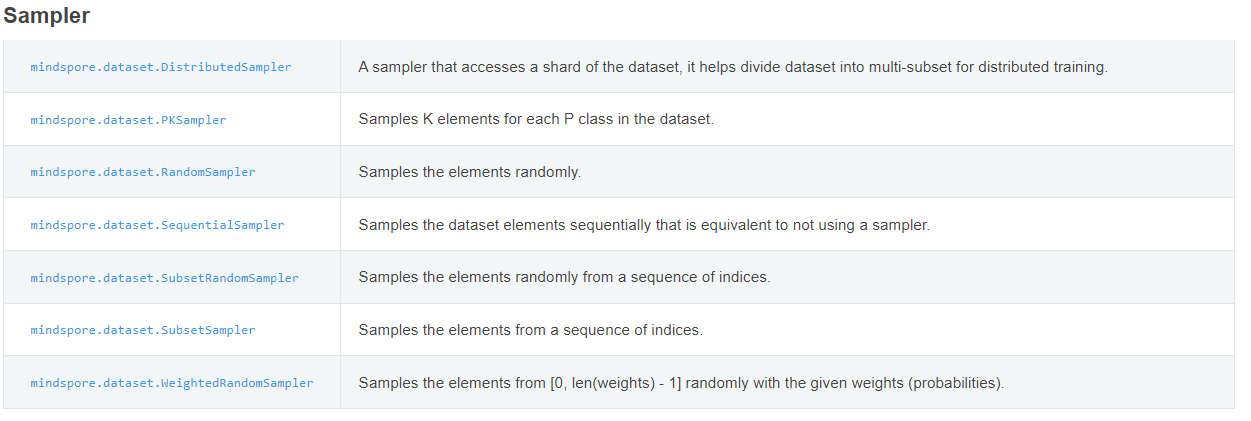Image resolution: width=1251 pixels, height=421 pixels.
Task: Click the description "Samples the elements randomly from a sequence of indices"
Action: pyautogui.click(x=564, y=277)
